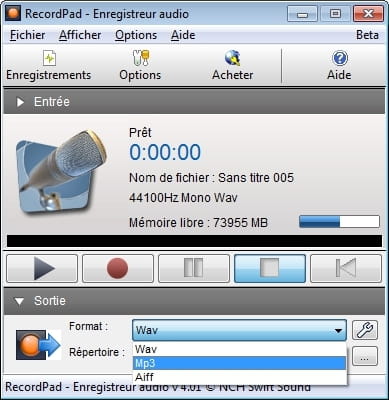Browse the directory with the ellipsis button
This screenshot has width=389, height=400.
click(365, 356)
